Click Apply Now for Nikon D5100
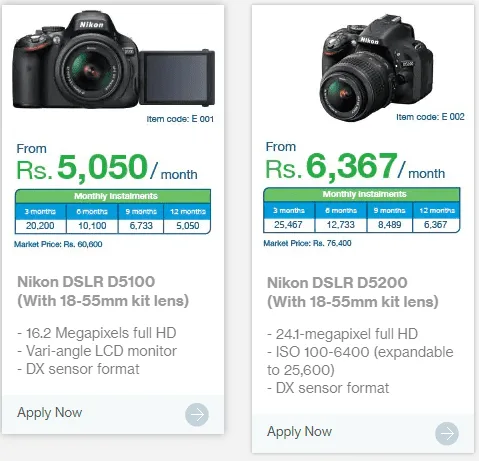The width and height of the screenshot is (479, 461). 49,413
